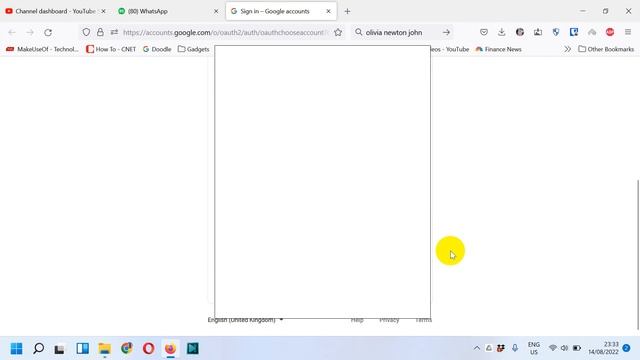Launch Chrome from the taskbar

coord(127,349)
